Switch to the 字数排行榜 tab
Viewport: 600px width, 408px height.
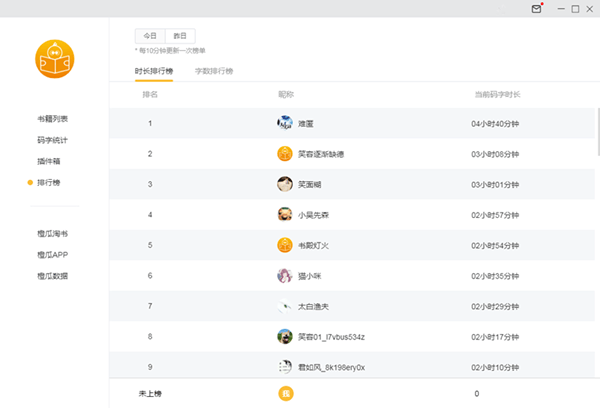[x=214, y=71]
